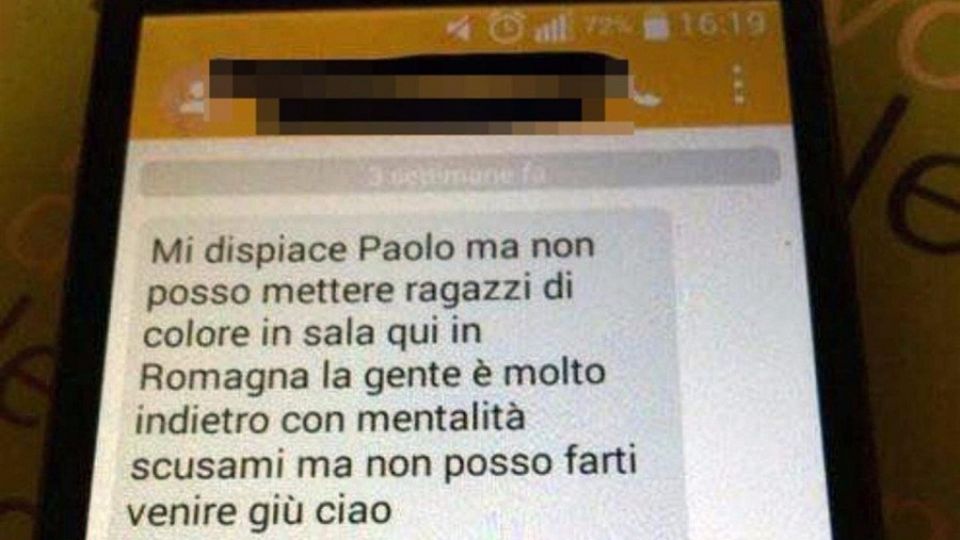
Task: Tap the 16:19 clock in status bar
Action: click(x=723, y=25)
